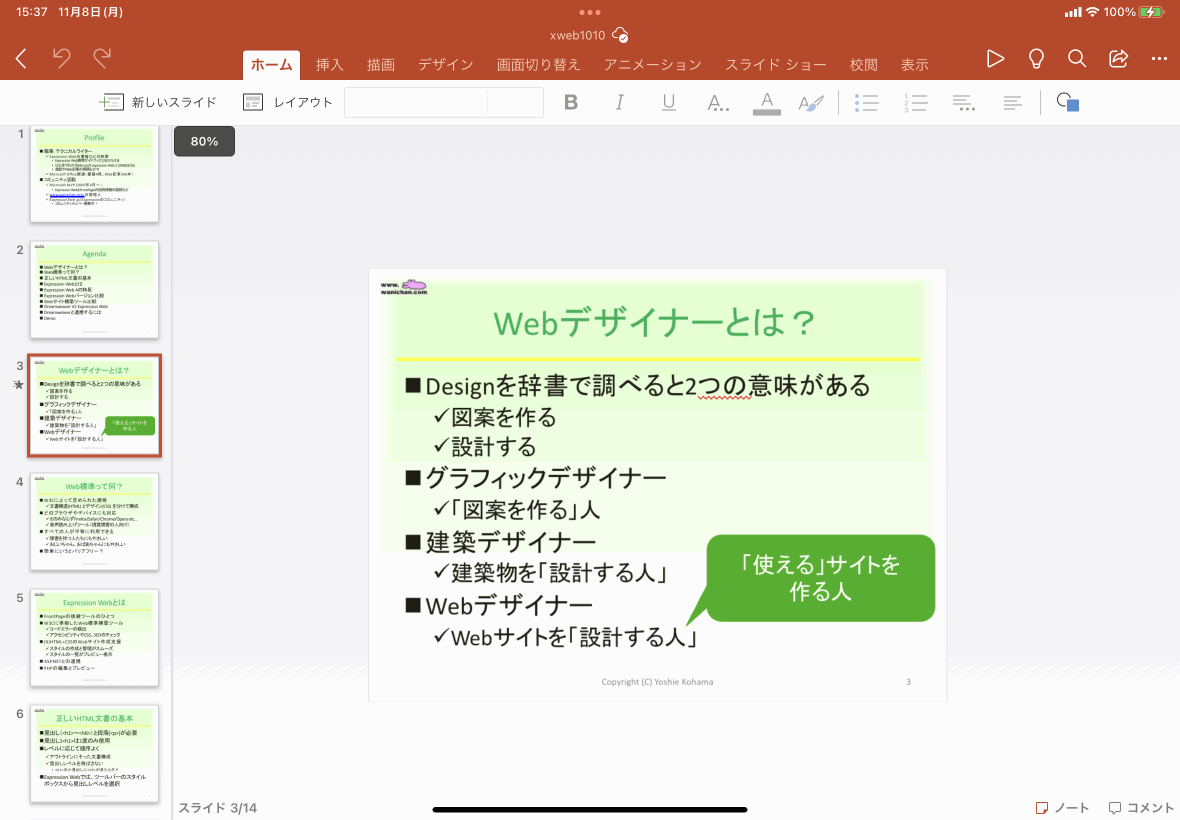The height and width of the screenshot is (820, 1180).
Task: Toggle underline formatting
Action: tap(668, 102)
